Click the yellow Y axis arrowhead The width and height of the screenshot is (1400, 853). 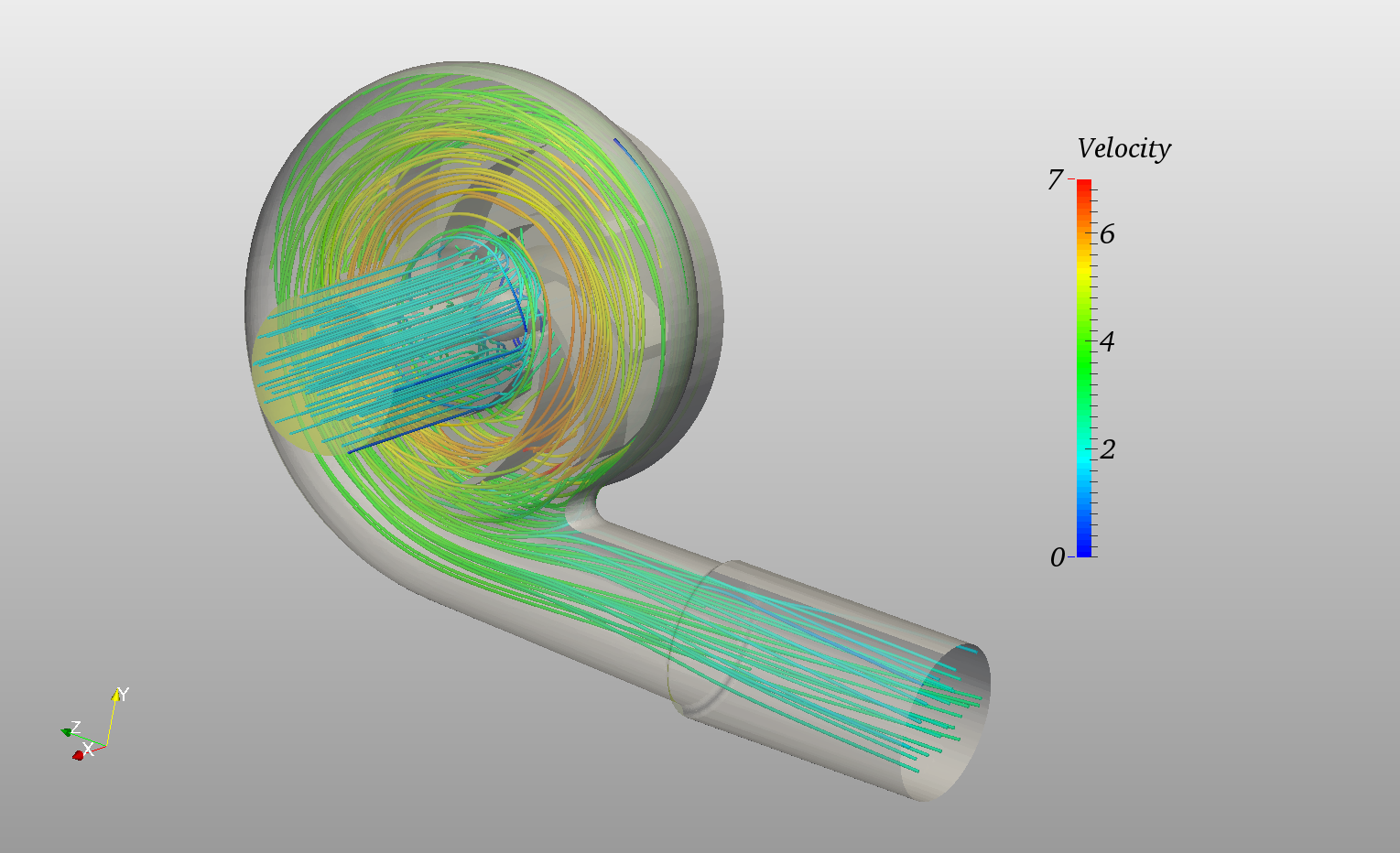pyautogui.click(x=116, y=696)
